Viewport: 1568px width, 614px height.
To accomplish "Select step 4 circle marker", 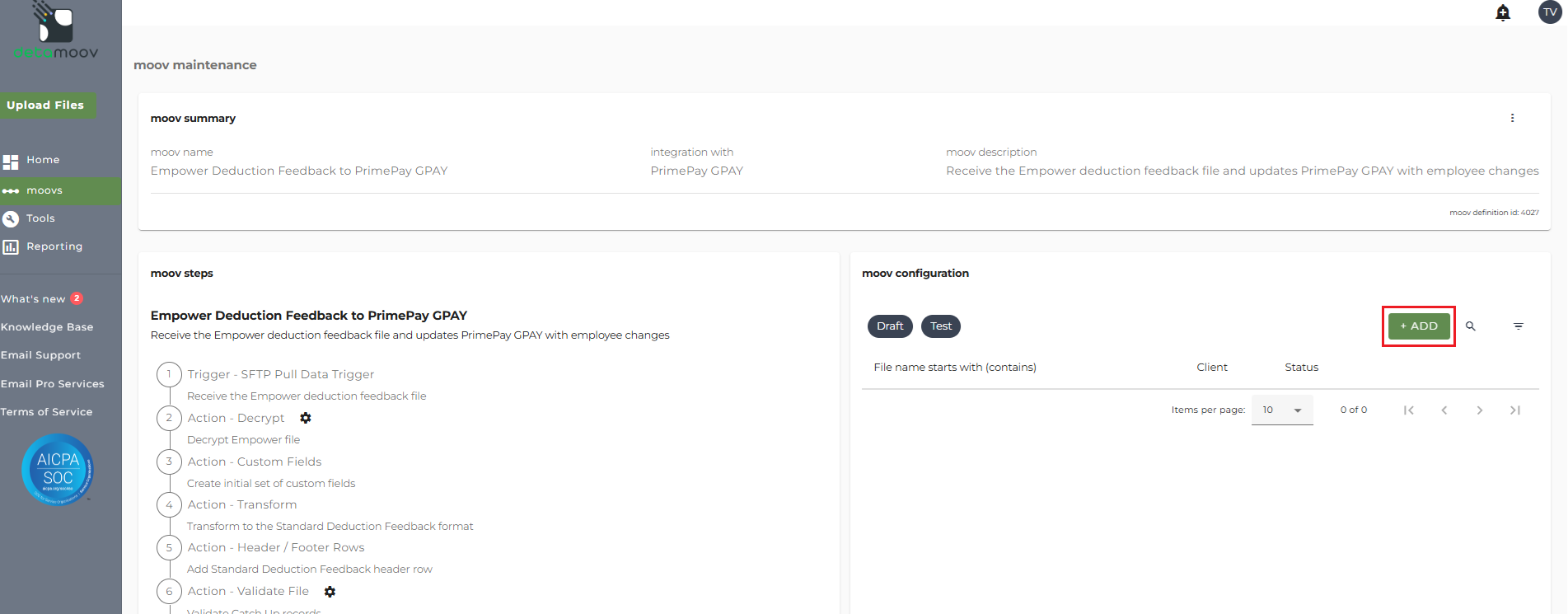I will [169, 504].
